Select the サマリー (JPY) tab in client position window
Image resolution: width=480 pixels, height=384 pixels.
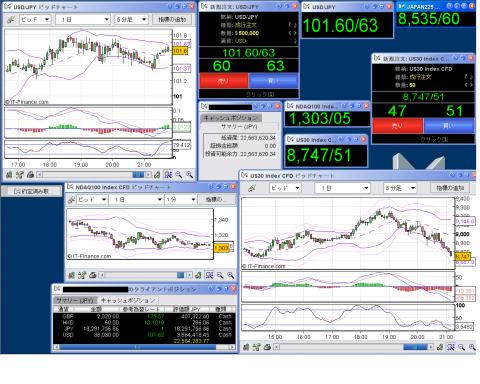point(75,300)
